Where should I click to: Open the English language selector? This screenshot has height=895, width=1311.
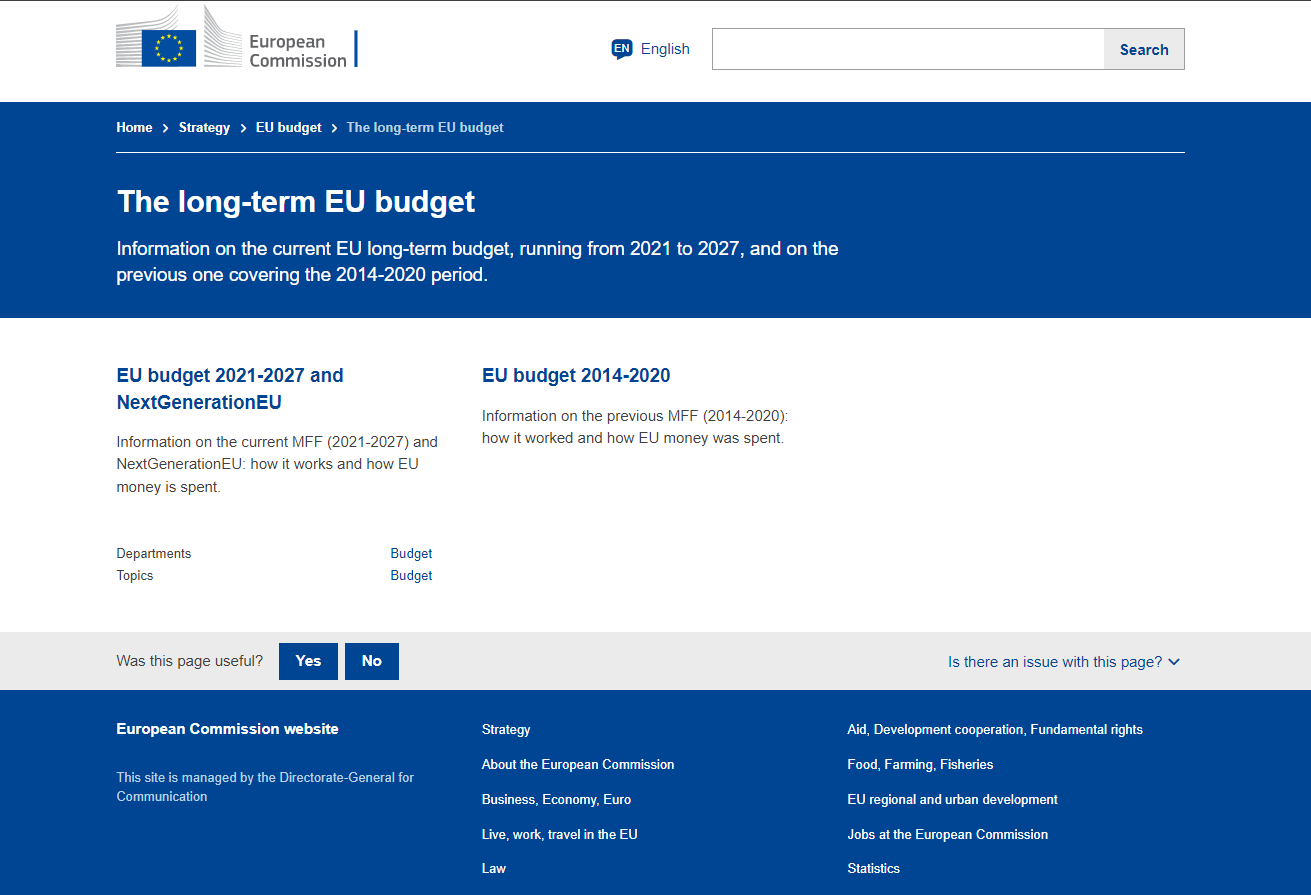[x=651, y=49]
